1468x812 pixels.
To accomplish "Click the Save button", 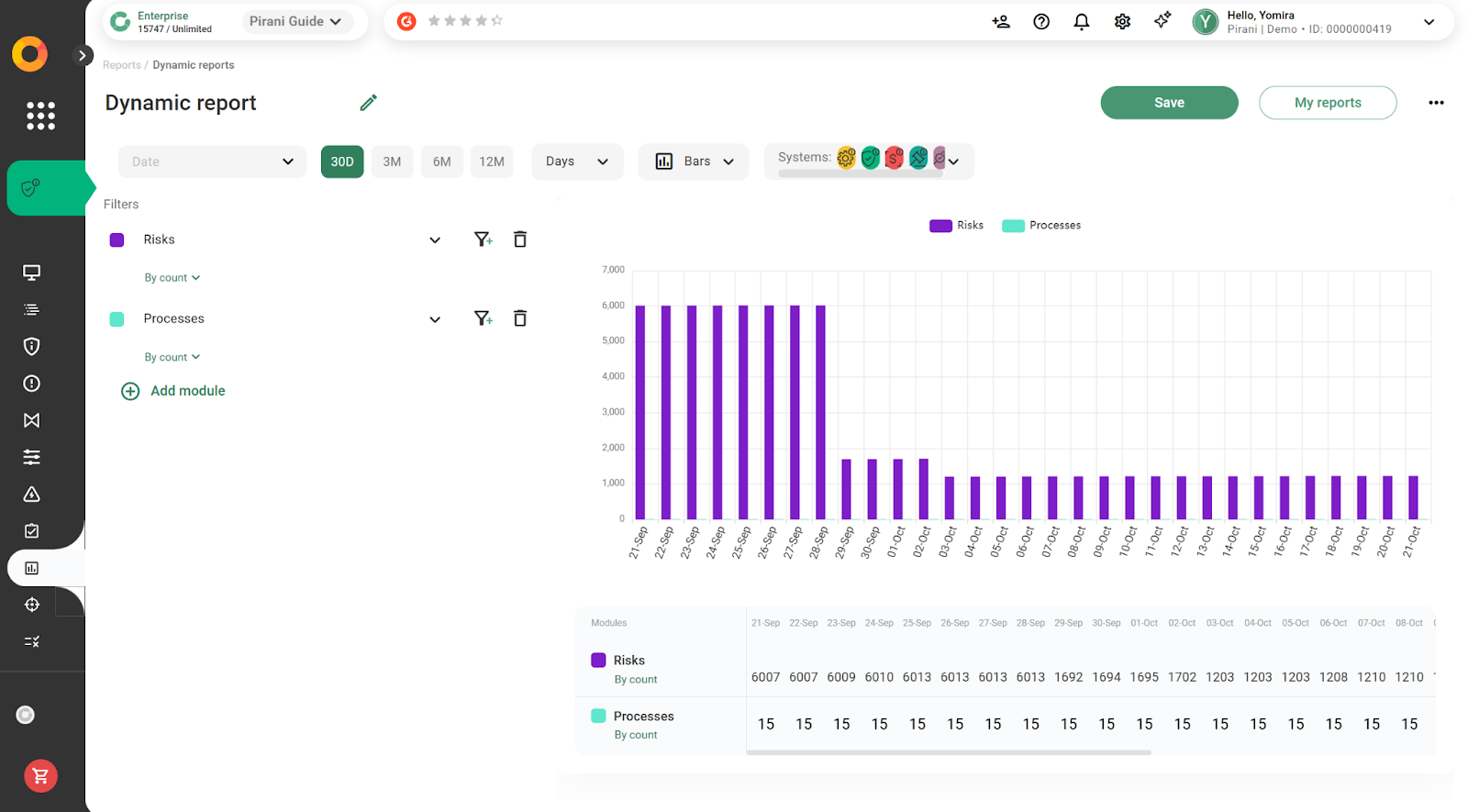I will [1169, 103].
